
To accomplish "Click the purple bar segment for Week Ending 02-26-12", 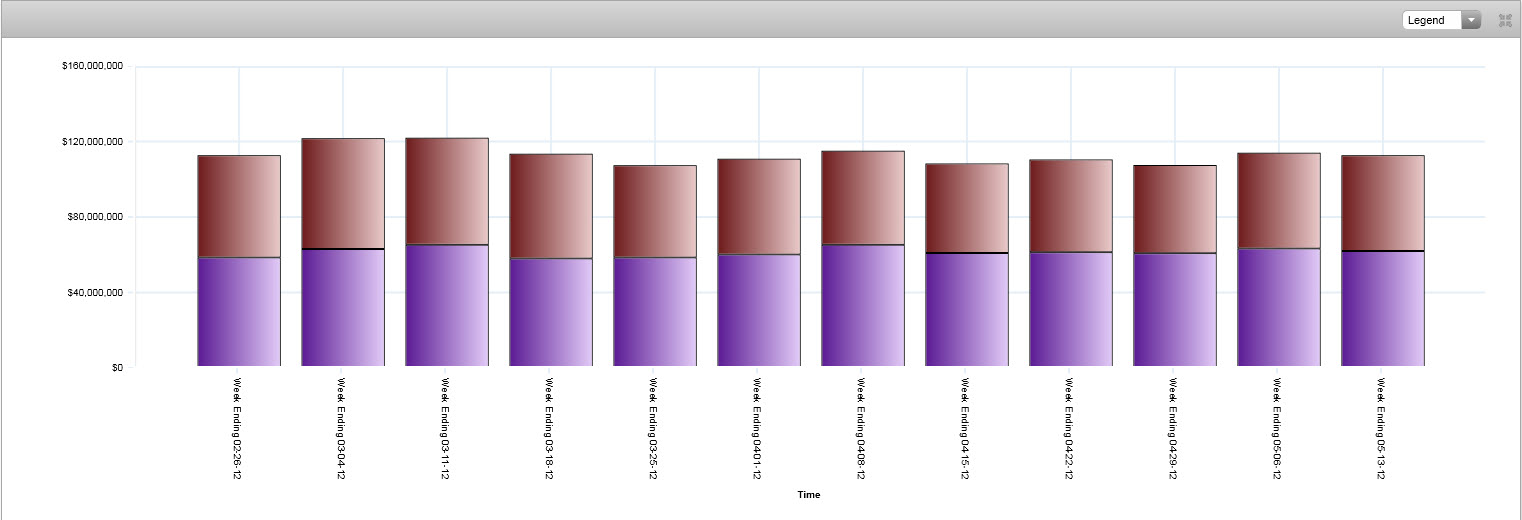I will pyautogui.click(x=239, y=312).
